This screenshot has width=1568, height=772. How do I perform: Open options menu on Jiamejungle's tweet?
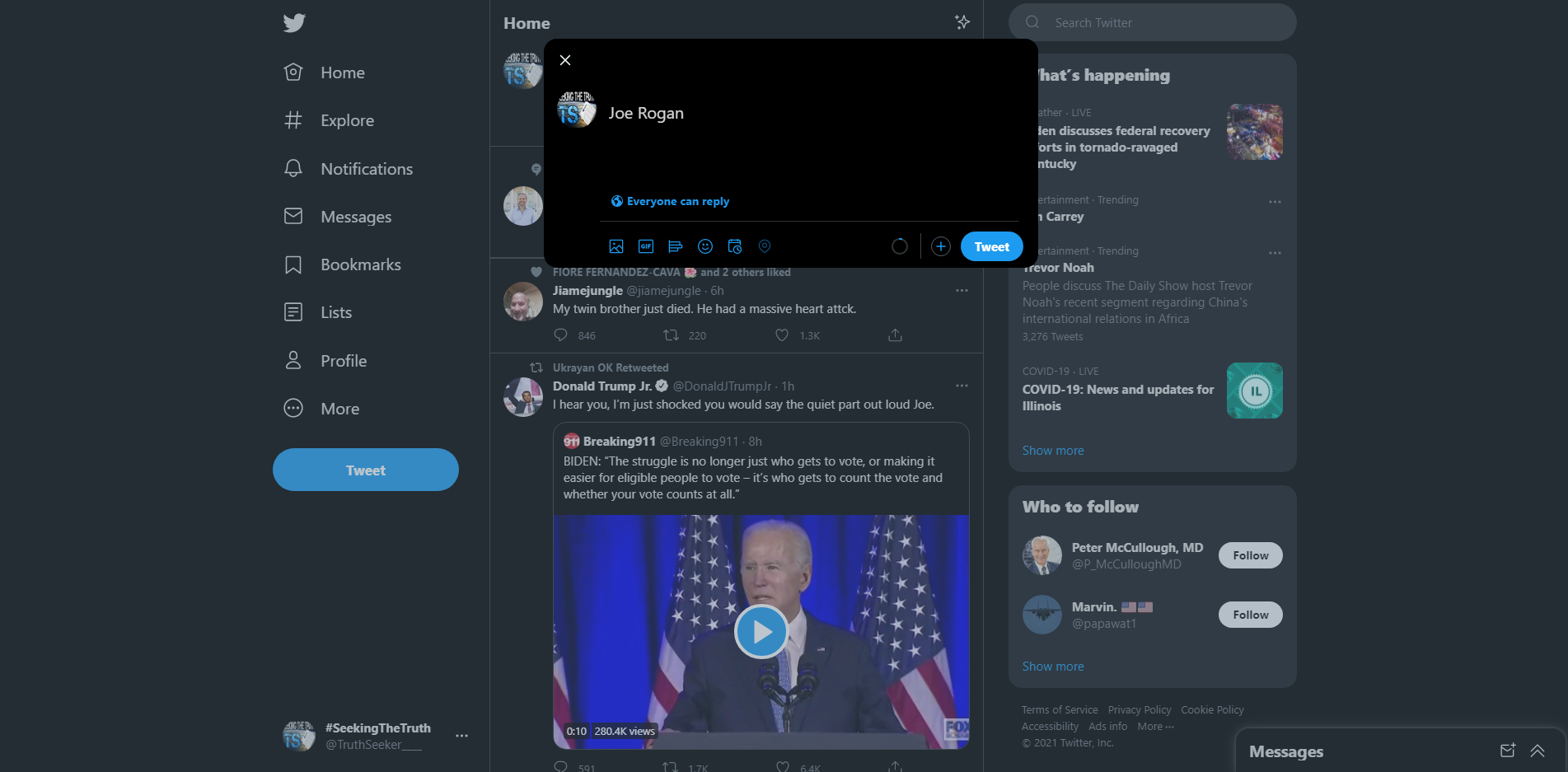coord(962,290)
